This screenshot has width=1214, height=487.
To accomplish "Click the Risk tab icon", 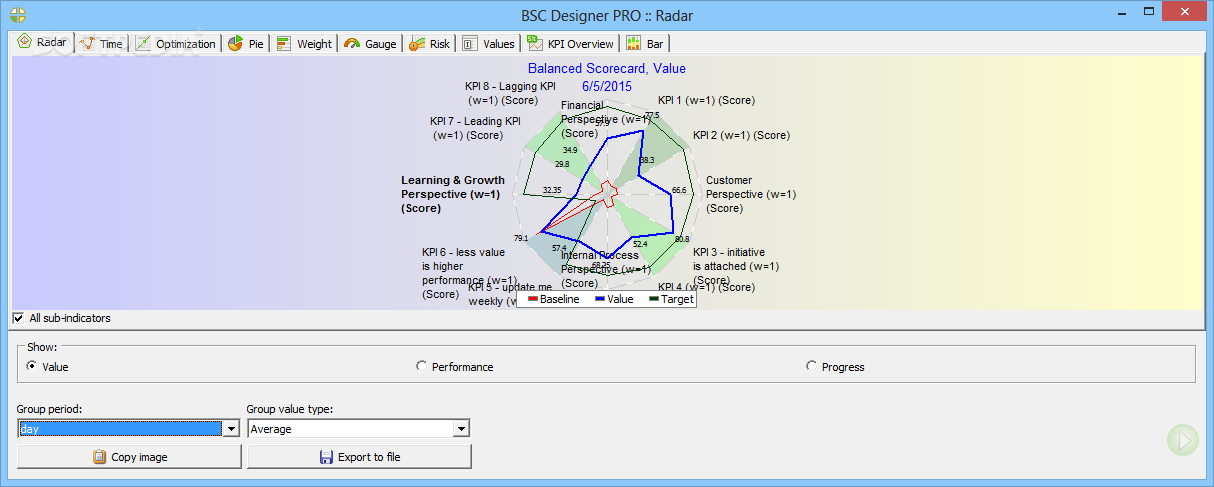I will pos(417,43).
